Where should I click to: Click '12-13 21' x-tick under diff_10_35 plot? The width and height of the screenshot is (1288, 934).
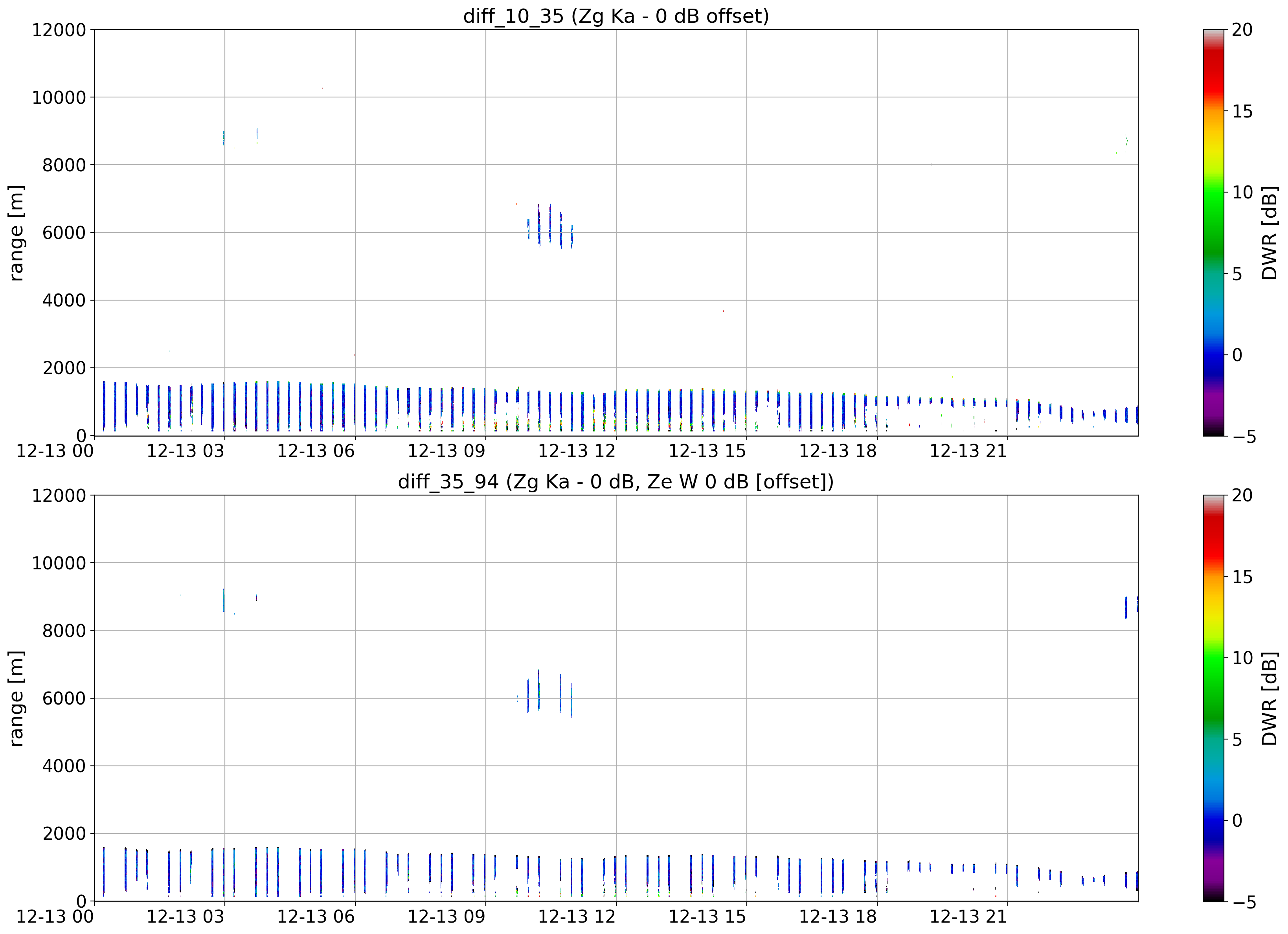[x=968, y=451]
